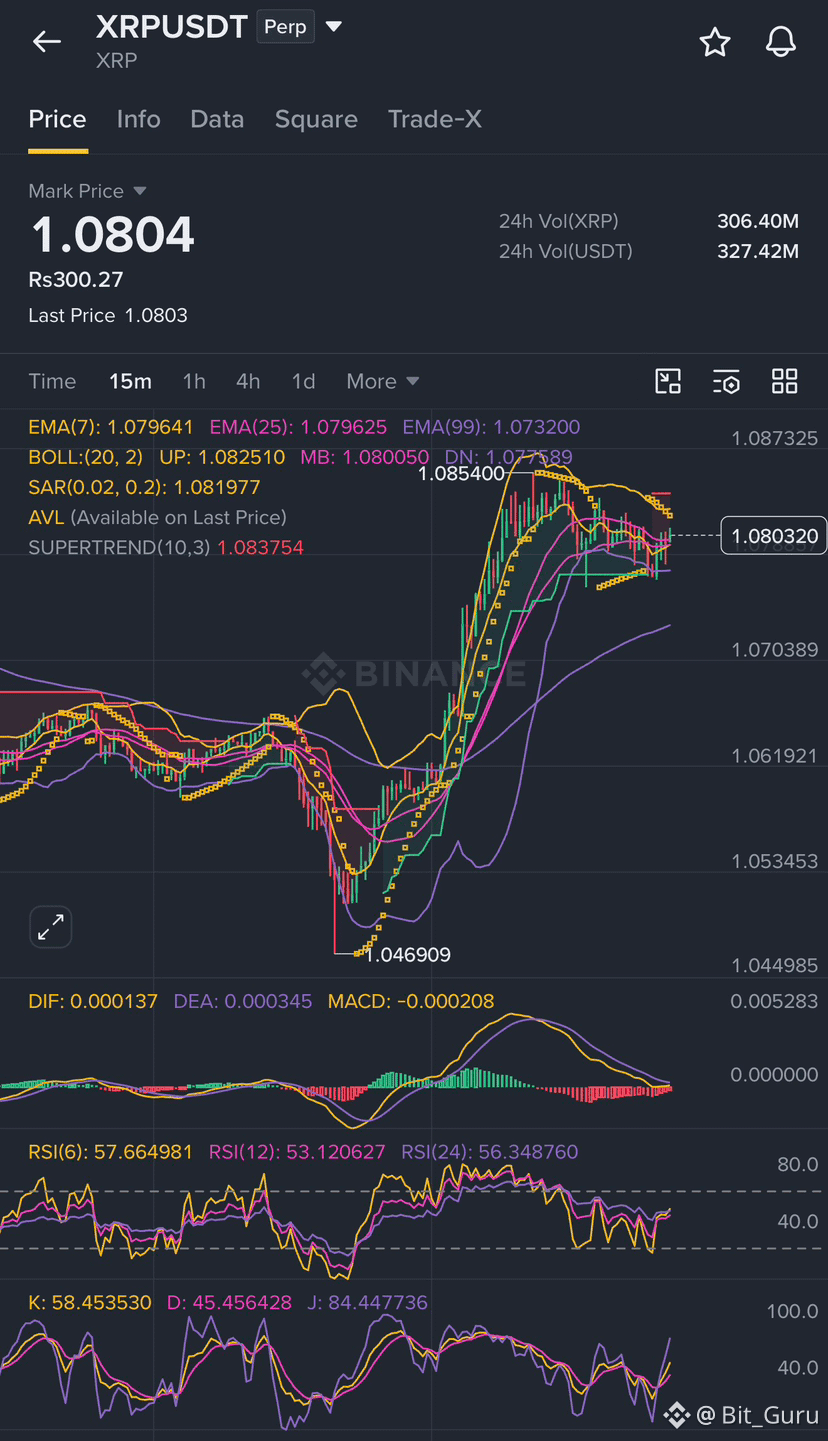
Task: Tap the EMA(99) indicator value
Action: (491, 427)
